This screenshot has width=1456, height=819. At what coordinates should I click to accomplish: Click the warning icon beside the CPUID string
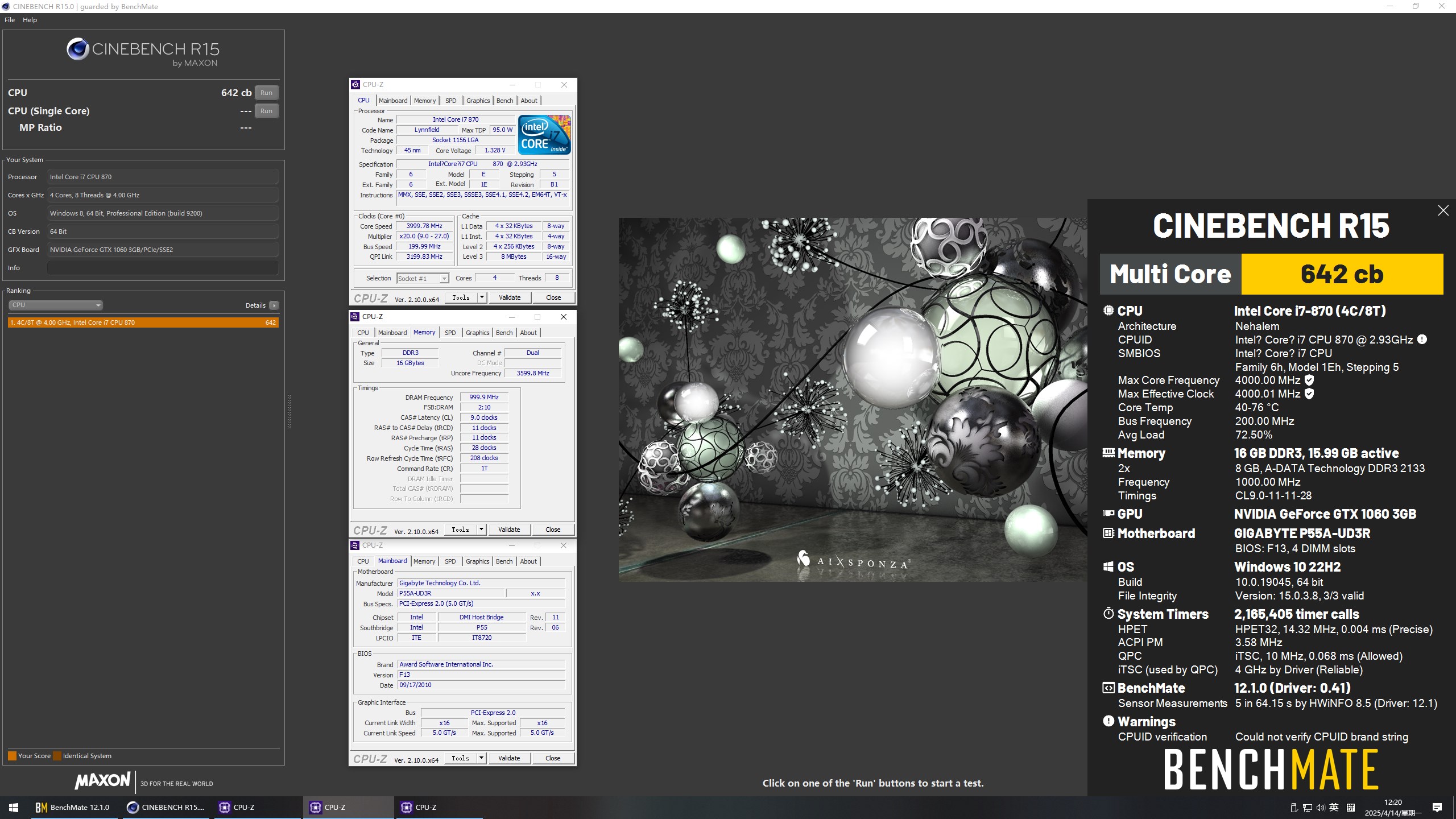coord(1422,340)
